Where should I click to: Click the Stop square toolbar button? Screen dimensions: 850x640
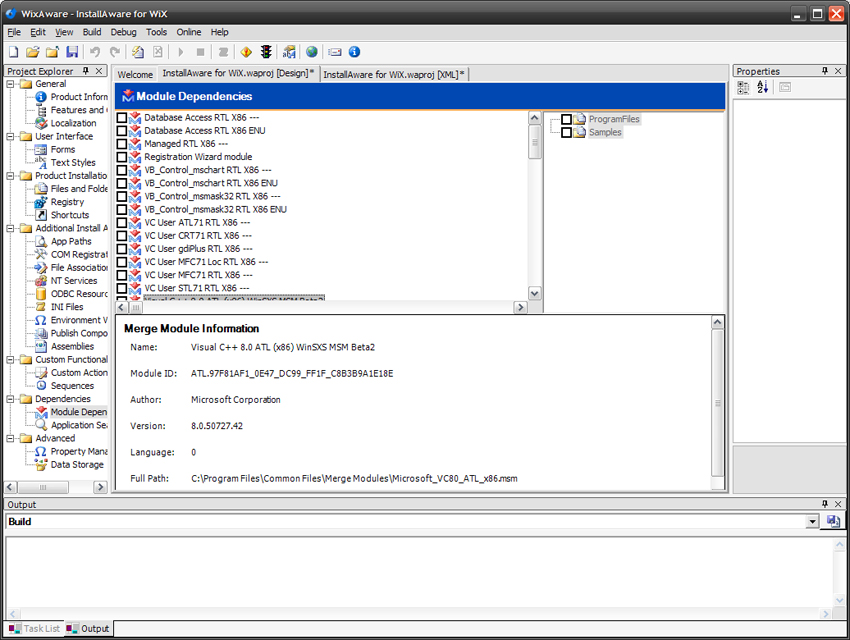(x=200, y=52)
